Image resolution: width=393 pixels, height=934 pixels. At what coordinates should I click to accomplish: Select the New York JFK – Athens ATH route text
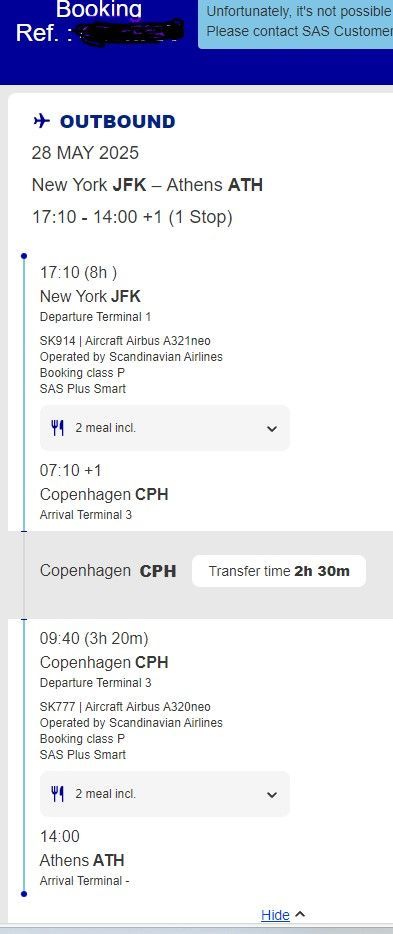click(x=147, y=185)
